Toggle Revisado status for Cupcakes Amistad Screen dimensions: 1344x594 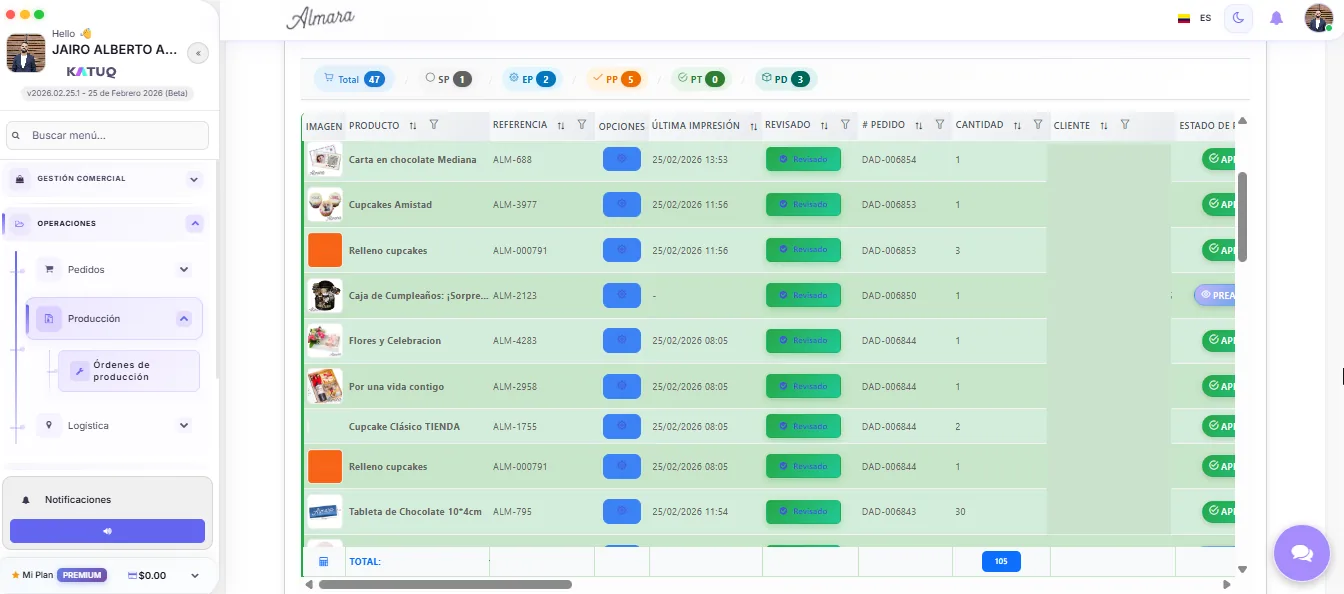point(803,204)
